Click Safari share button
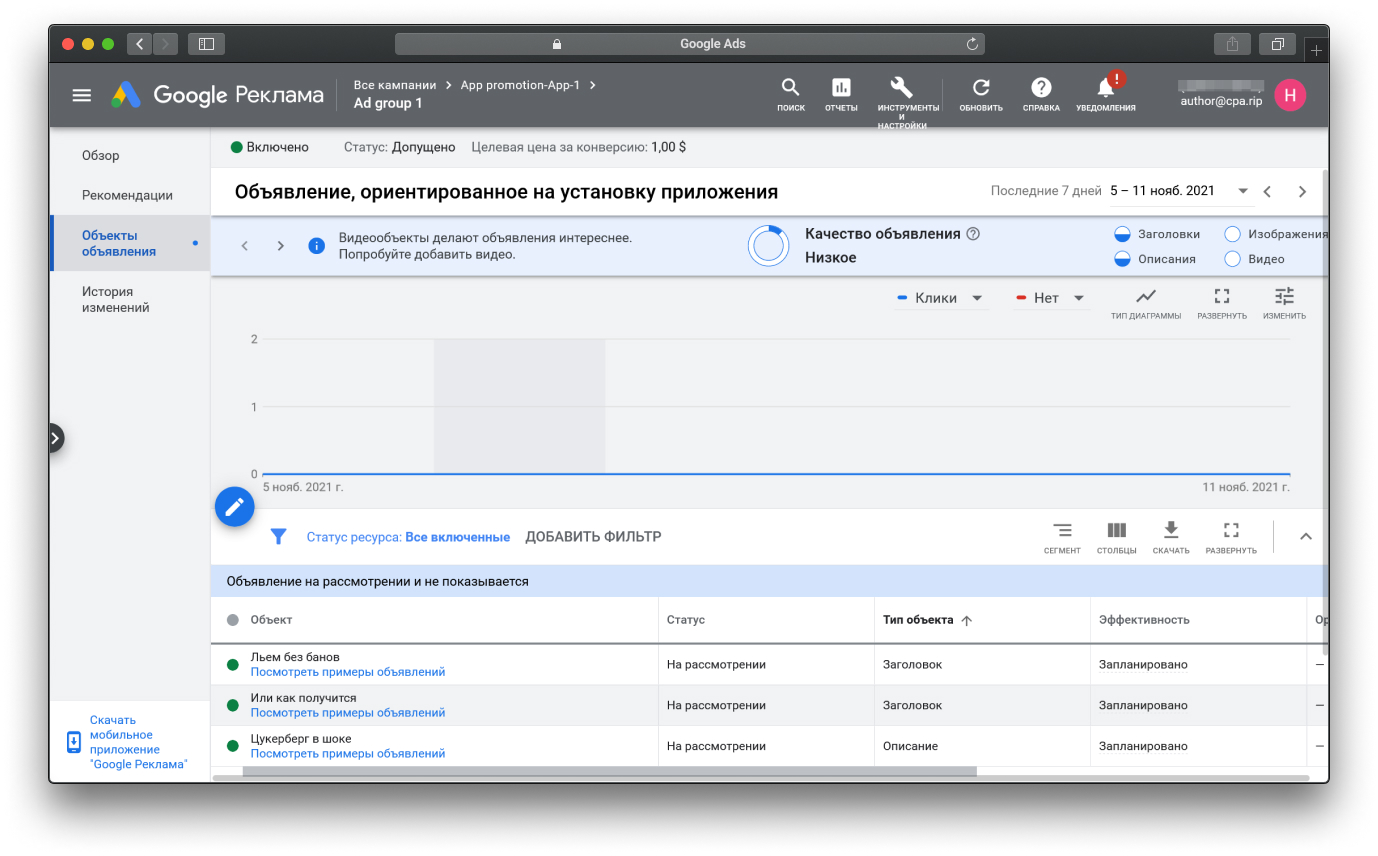Image resolution: width=1378 pixels, height=856 pixels. [1231, 44]
